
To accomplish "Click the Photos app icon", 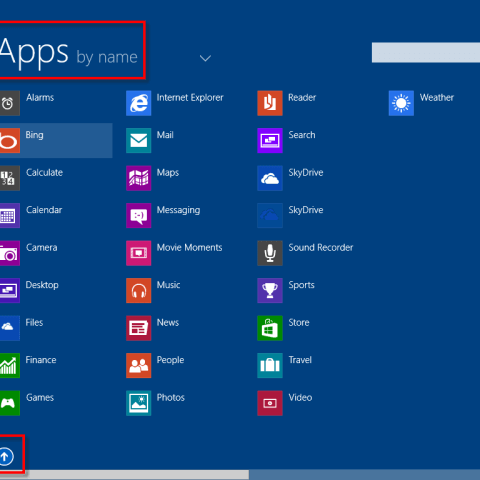I will (138, 403).
